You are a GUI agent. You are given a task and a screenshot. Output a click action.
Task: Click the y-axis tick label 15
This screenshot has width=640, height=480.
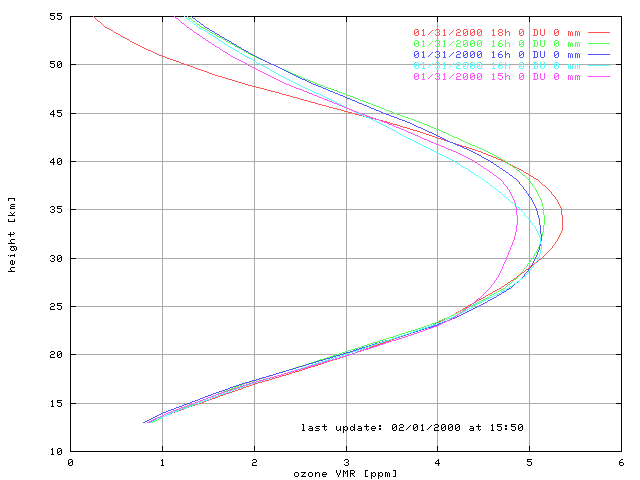coord(56,403)
